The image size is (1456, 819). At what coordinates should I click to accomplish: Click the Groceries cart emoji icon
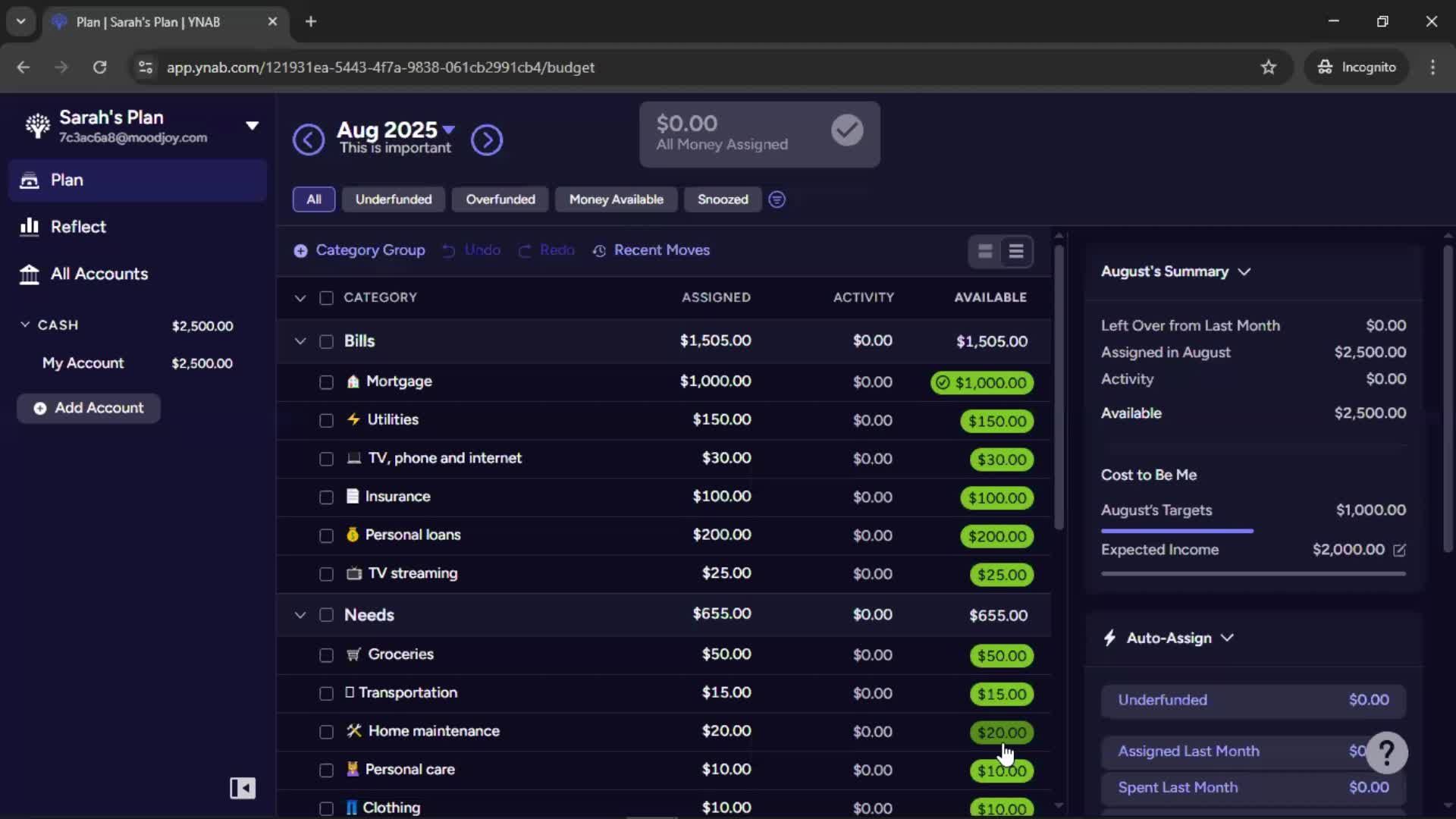point(353,654)
